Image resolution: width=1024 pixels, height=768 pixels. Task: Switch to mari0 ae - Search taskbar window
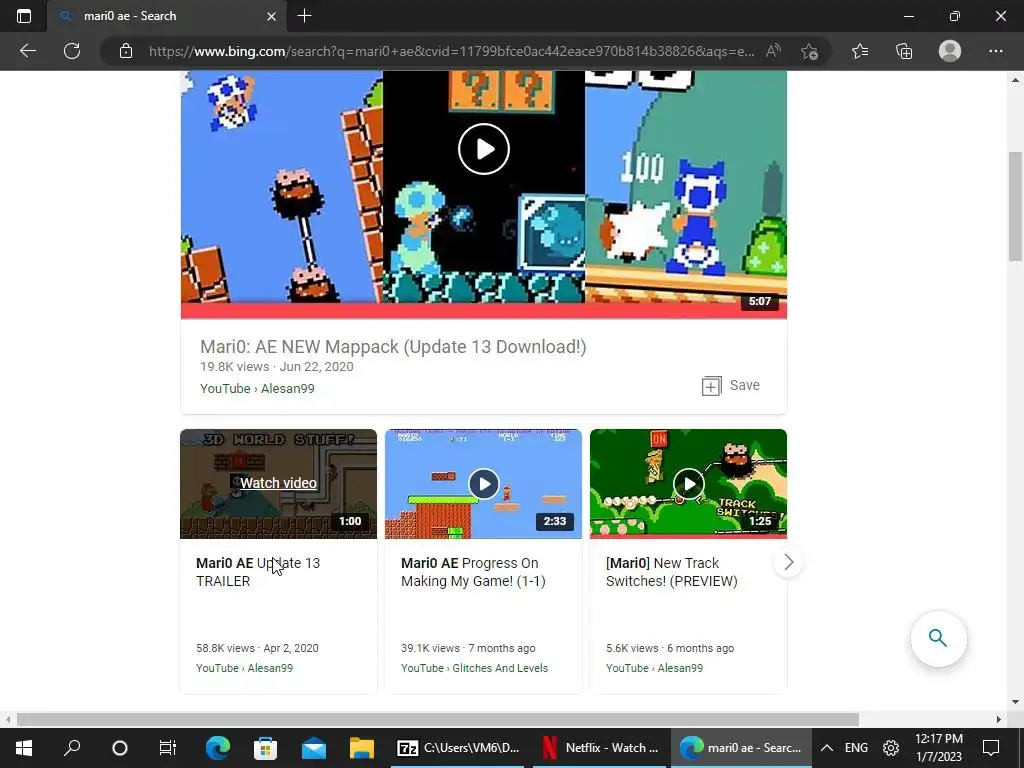[x=741, y=748]
